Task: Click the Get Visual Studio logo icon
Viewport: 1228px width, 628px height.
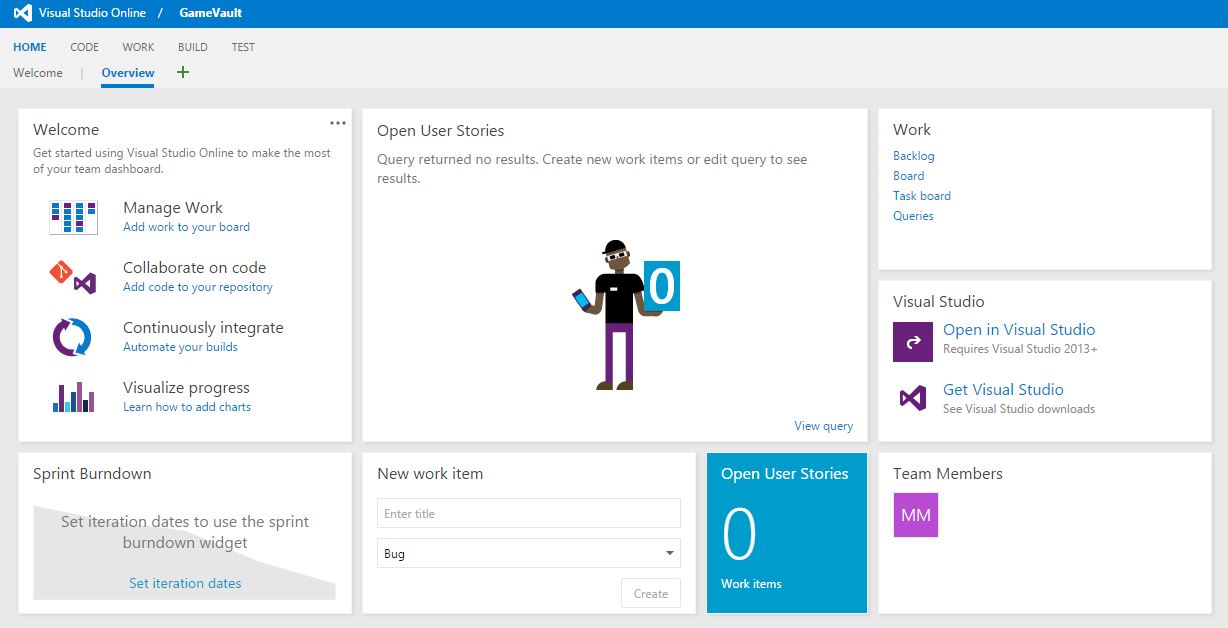Action: tap(912, 398)
